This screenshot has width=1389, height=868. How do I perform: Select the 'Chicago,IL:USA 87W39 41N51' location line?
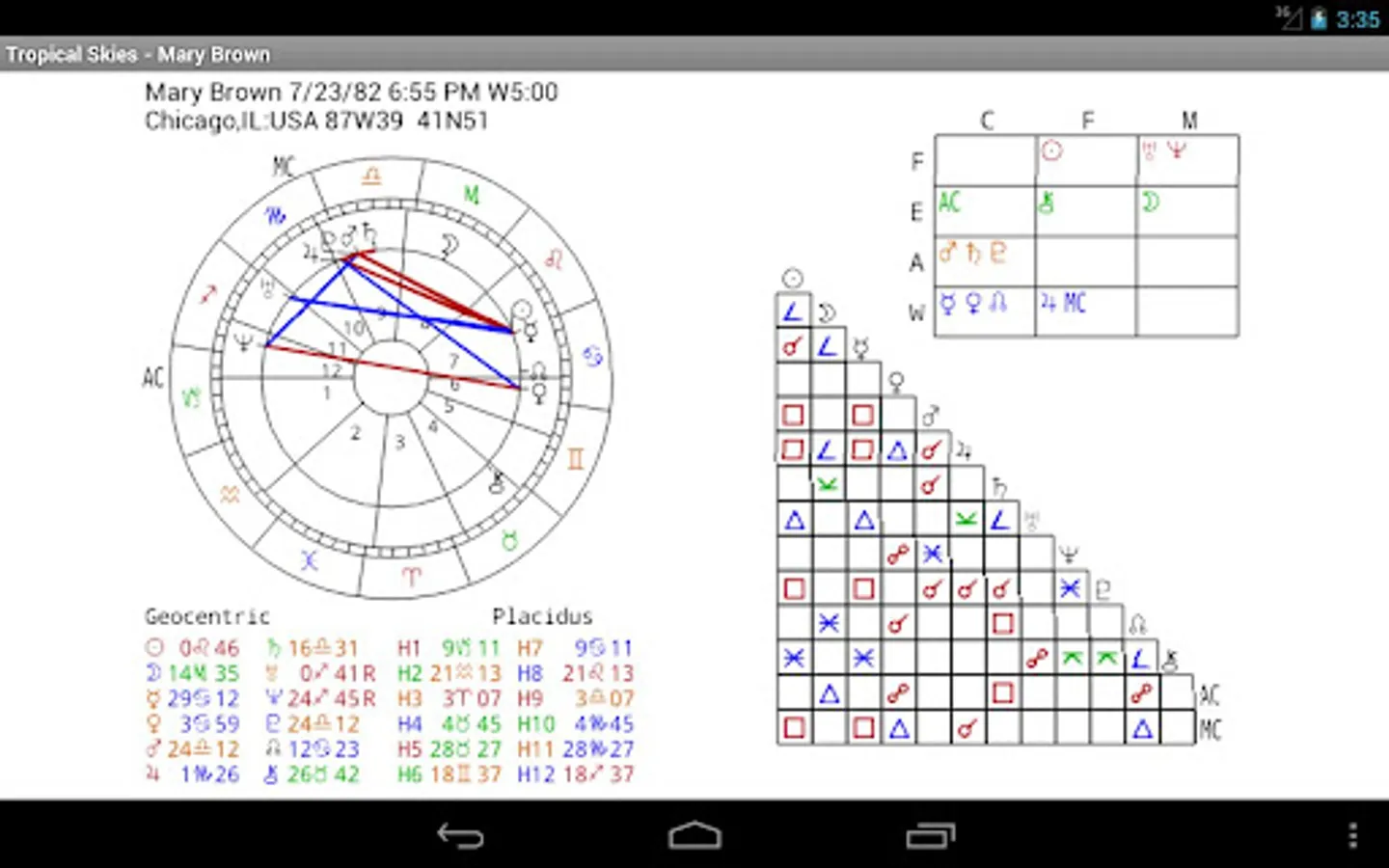click(x=317, y=121)
